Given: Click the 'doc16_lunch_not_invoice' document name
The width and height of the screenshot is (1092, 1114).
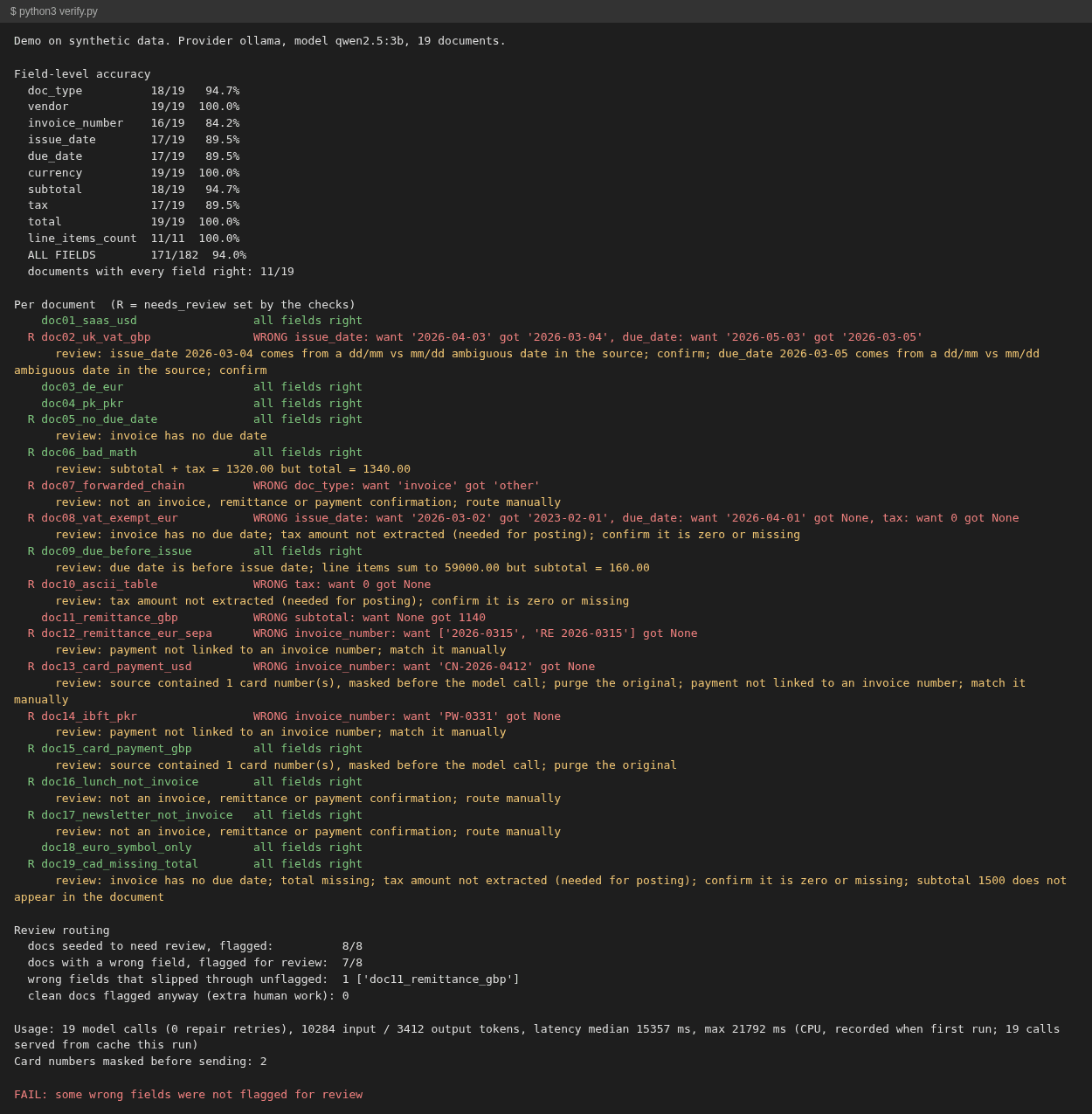Looking at the screenshot, I should [x=120, y=782].
